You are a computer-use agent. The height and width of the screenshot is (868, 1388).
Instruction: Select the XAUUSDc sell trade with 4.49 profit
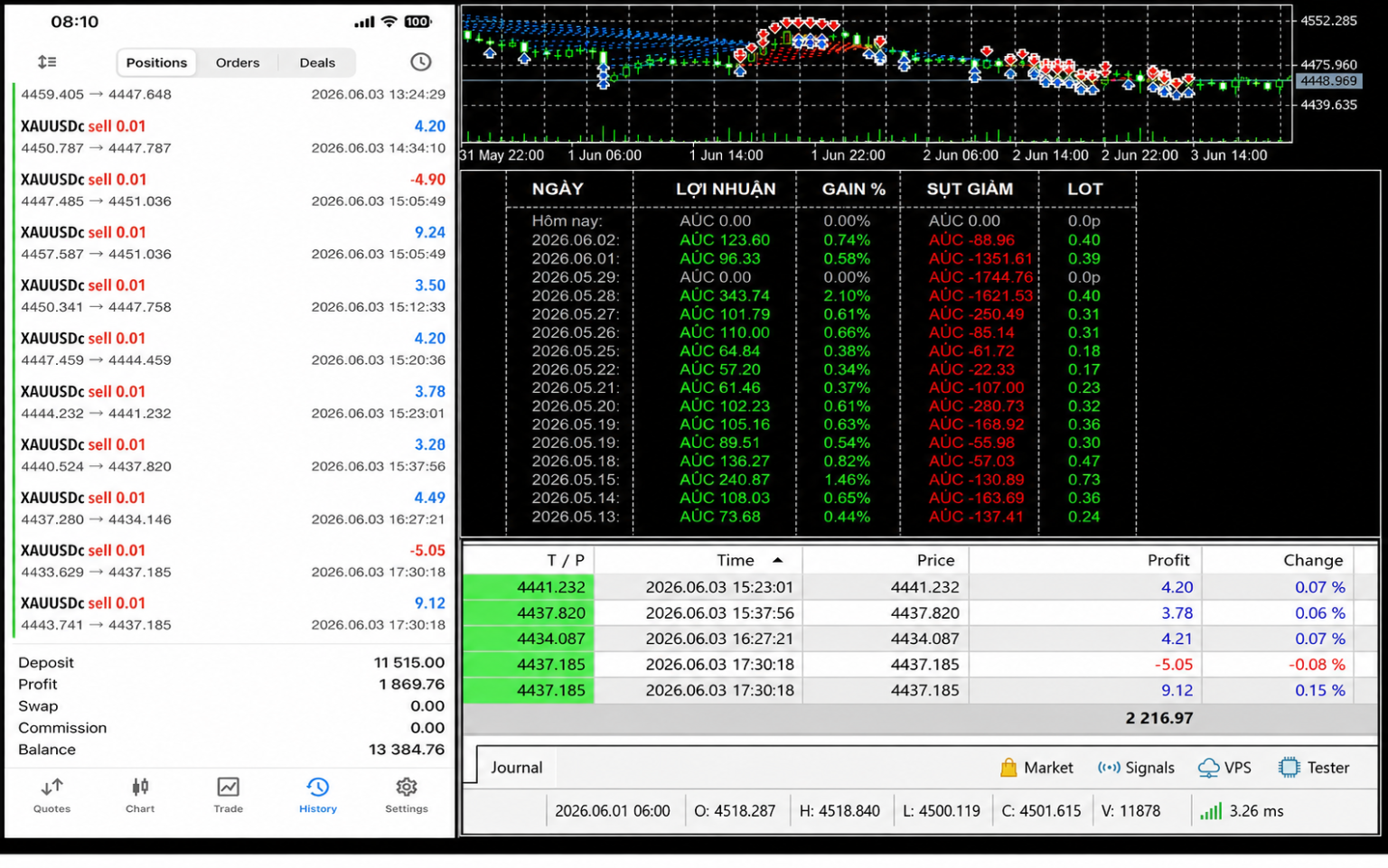233,509
